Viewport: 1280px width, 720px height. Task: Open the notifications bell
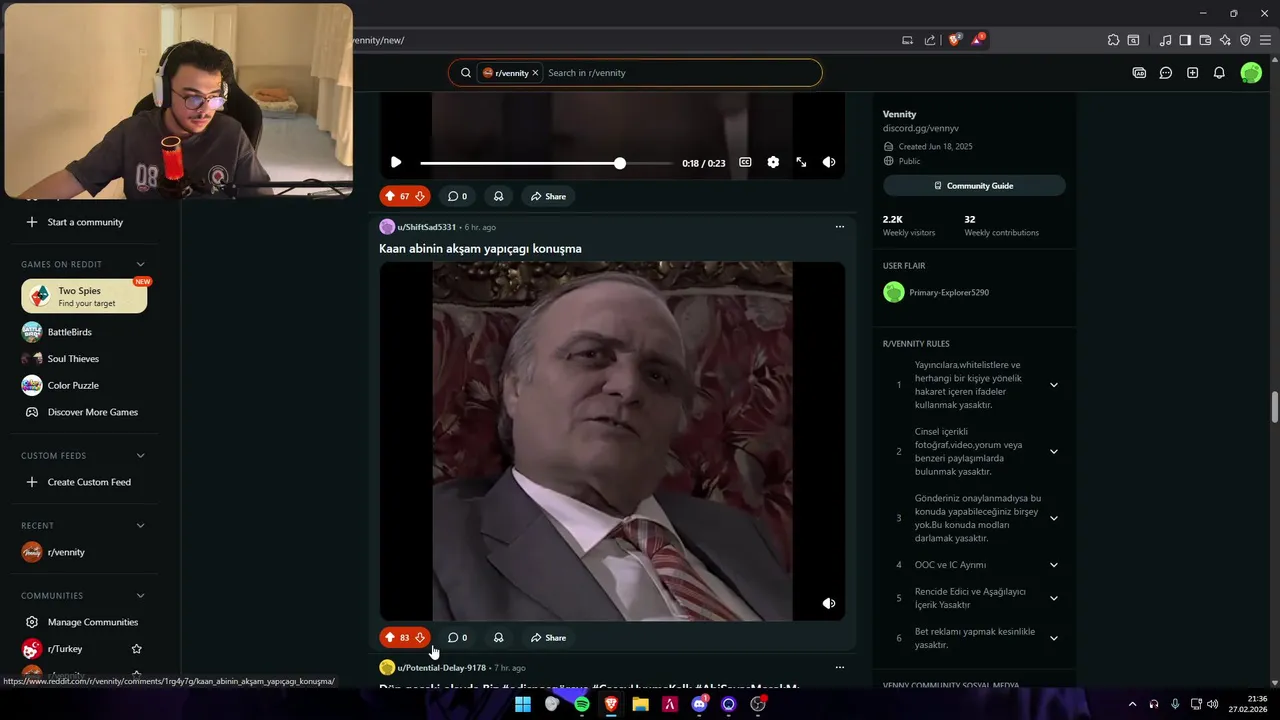pos(1219,73)
